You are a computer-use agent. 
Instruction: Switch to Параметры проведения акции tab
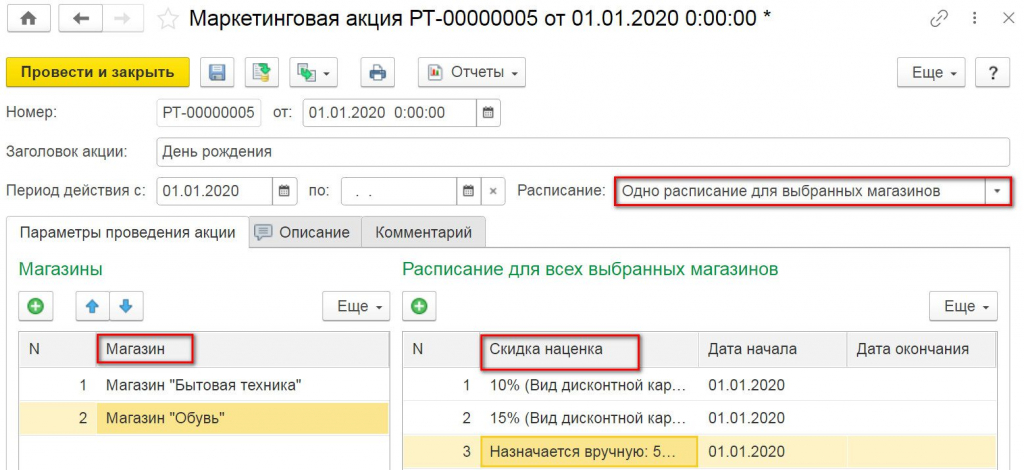127,232
